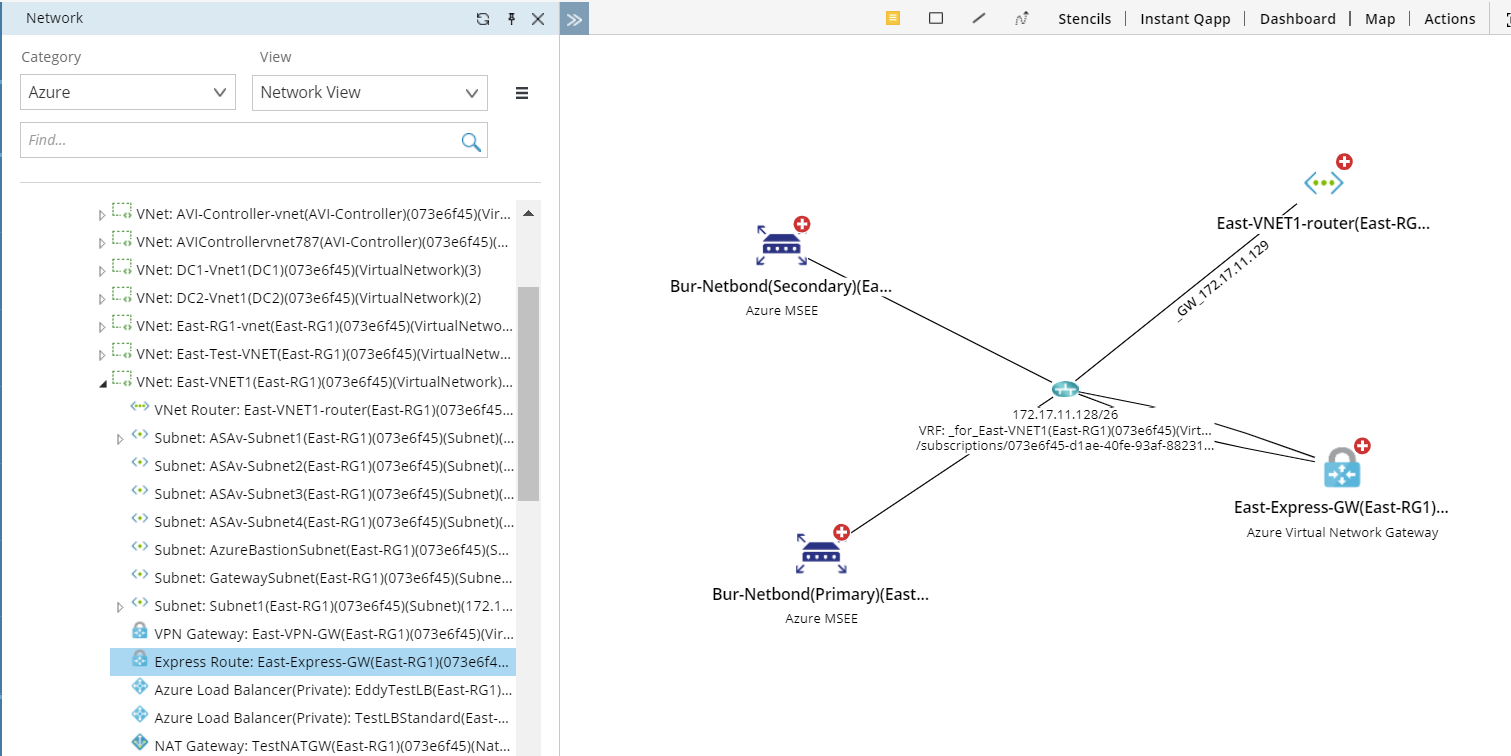Screen dimensions: 1511x756
Task: Click the magnifier search icon
Action: point(471,142)
